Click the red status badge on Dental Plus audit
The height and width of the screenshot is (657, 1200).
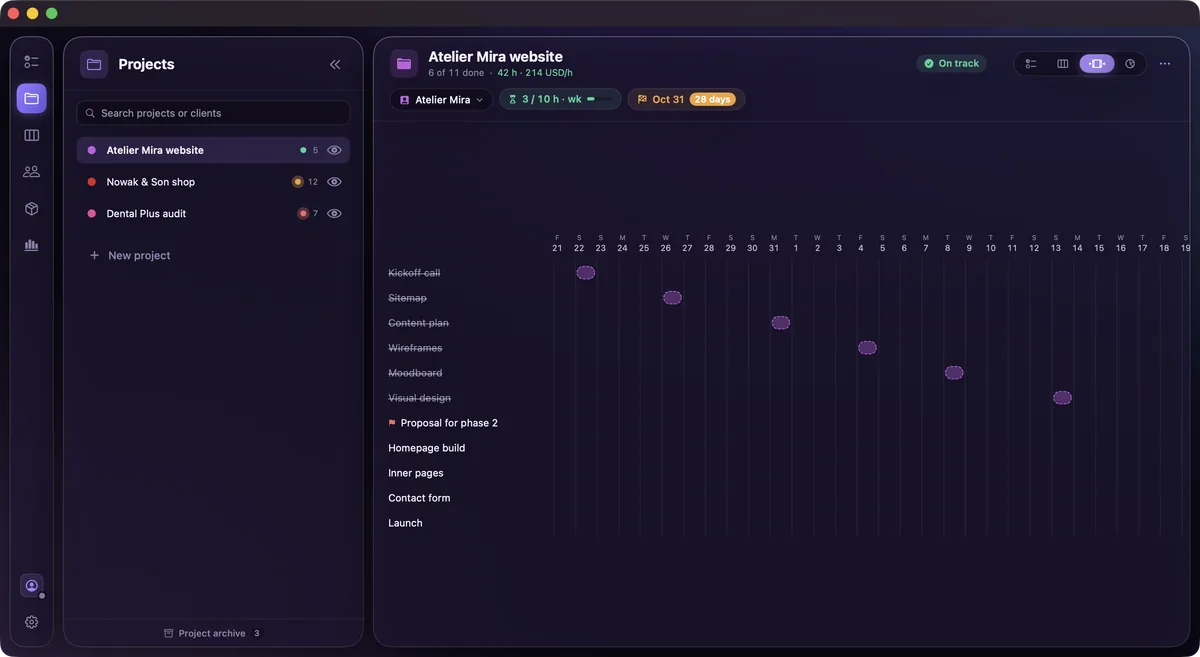coord(303,214)
